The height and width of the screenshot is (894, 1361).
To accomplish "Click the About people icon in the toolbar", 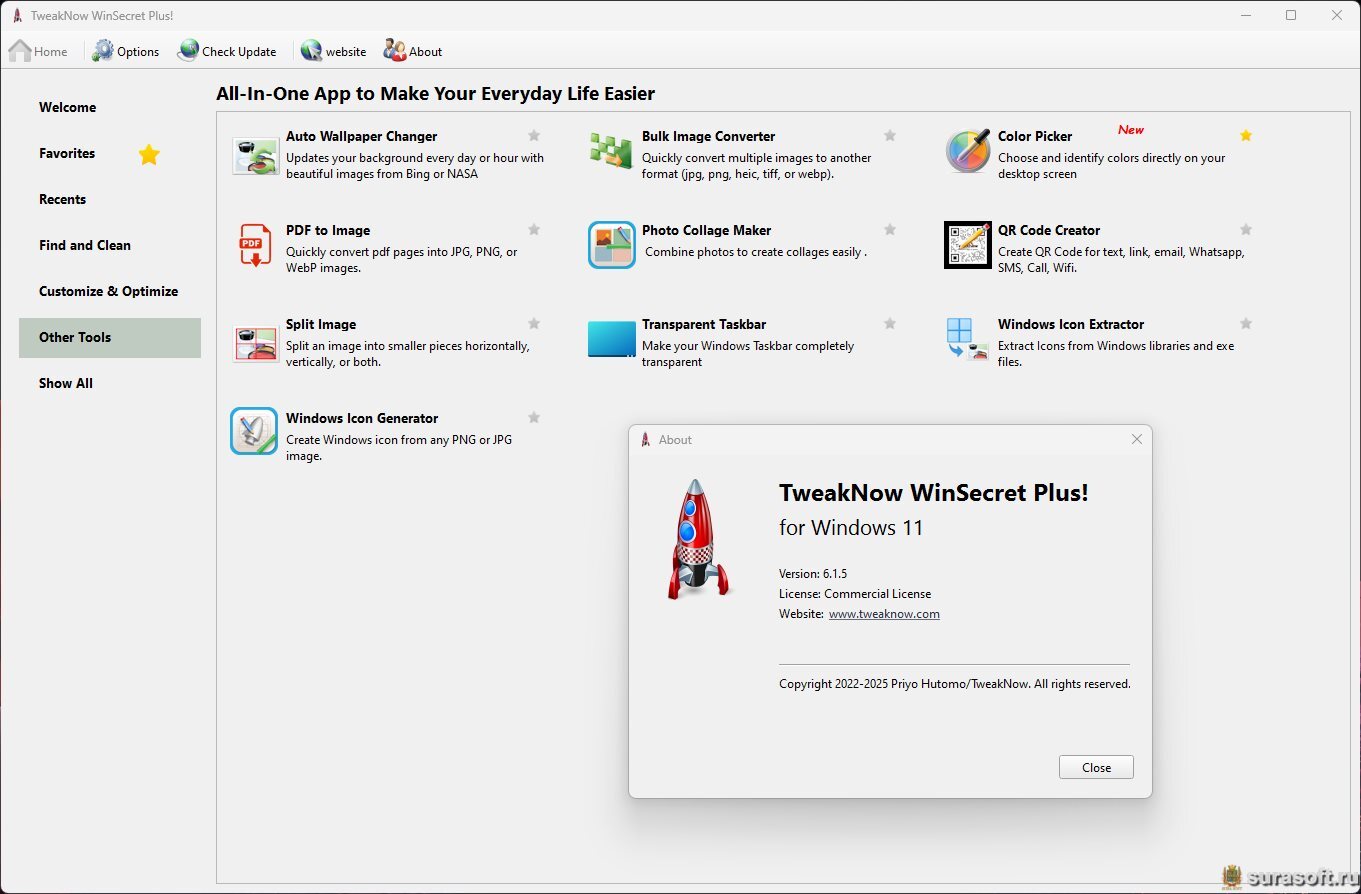I will click(395, 51).
